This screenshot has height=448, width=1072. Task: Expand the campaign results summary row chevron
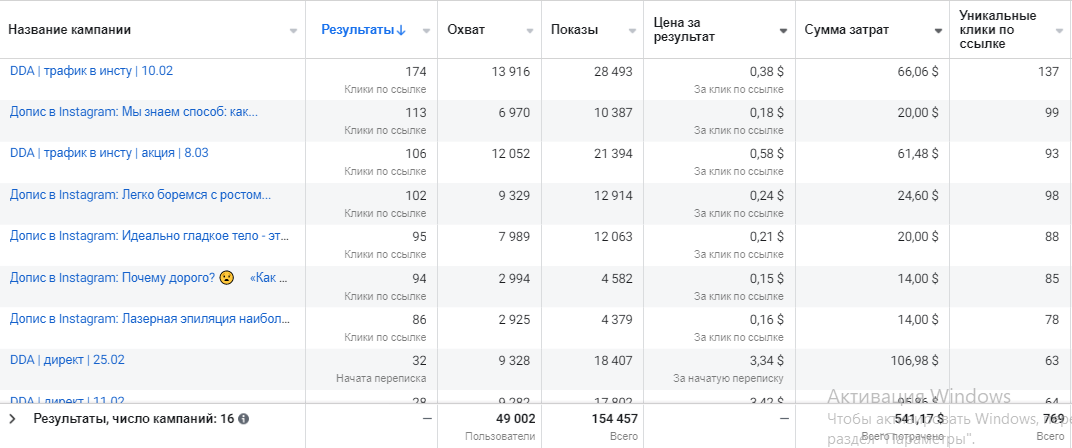[x=12, y=419]
